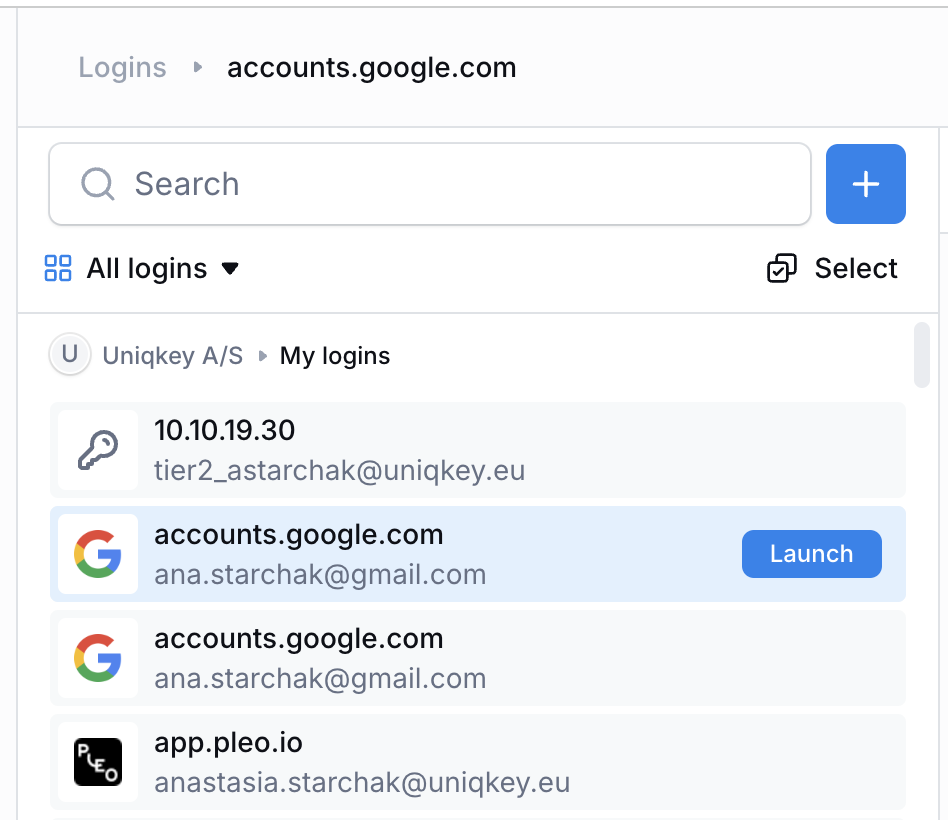Click the Select label button
The height and width of the screenshot is (820, 948).
point(855,268)
